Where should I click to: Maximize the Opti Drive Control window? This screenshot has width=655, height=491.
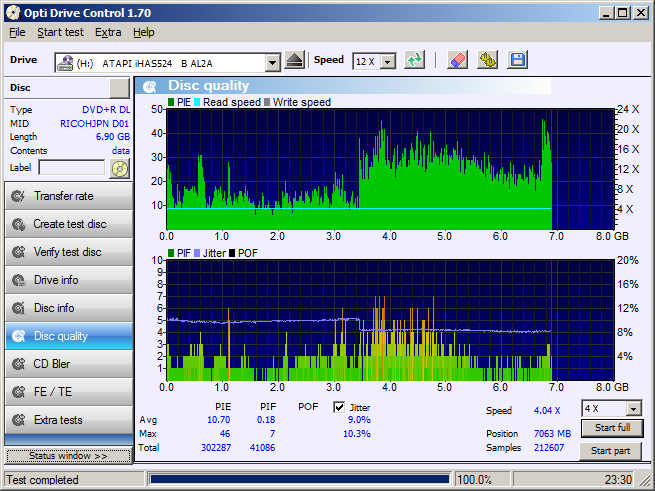coord(623,13)
